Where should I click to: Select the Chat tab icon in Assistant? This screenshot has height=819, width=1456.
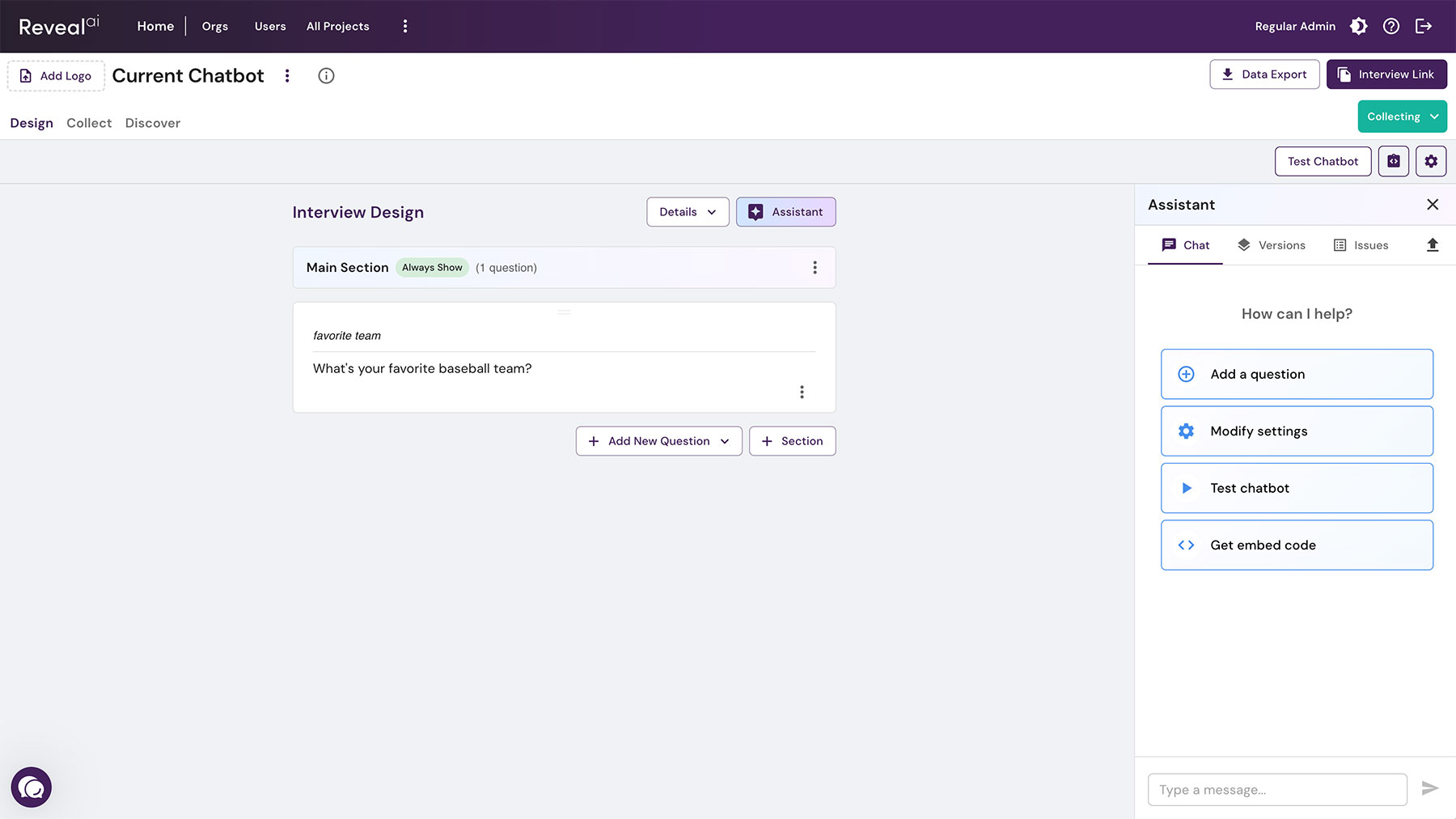click(x=1170, y=244)
